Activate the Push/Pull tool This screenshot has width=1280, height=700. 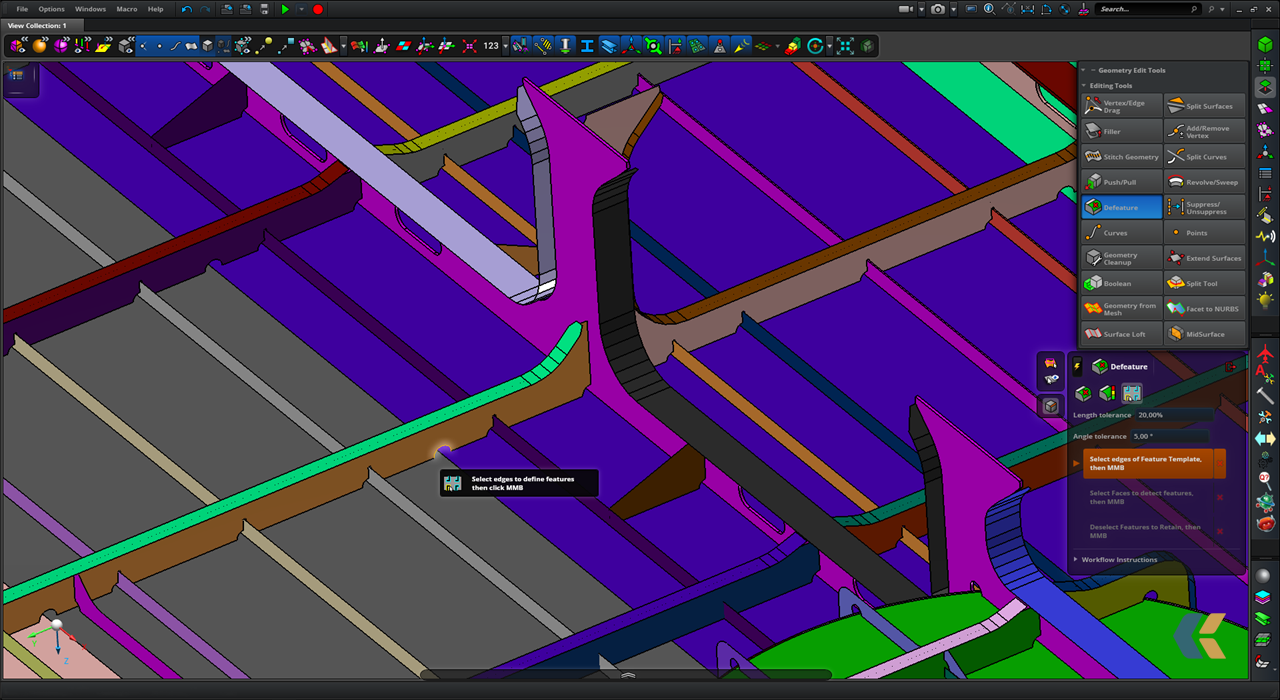click(x=1121, y=181)
